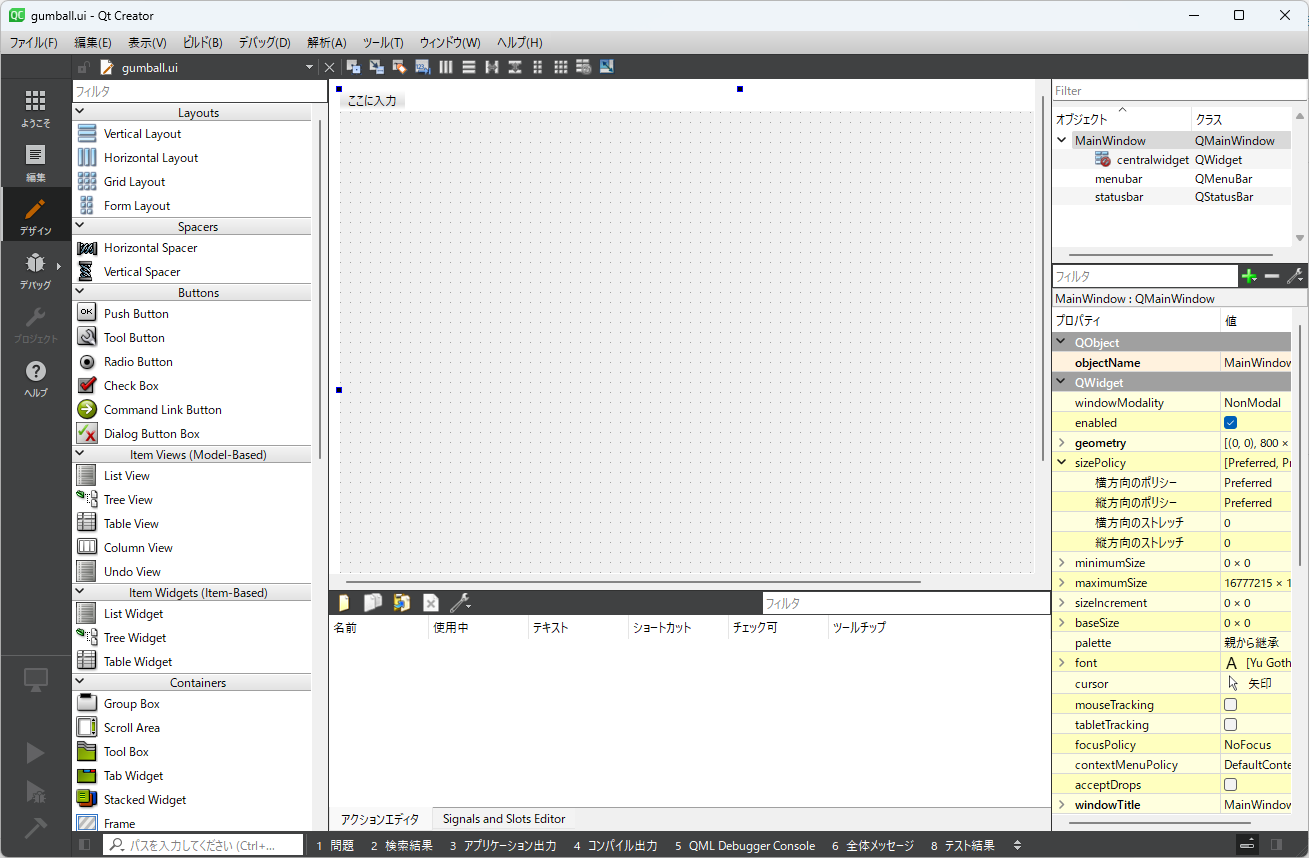Expand the geometry property
Image resolution: width=1309 pixels, height=858 pixels.
[x=1061, y=443]
